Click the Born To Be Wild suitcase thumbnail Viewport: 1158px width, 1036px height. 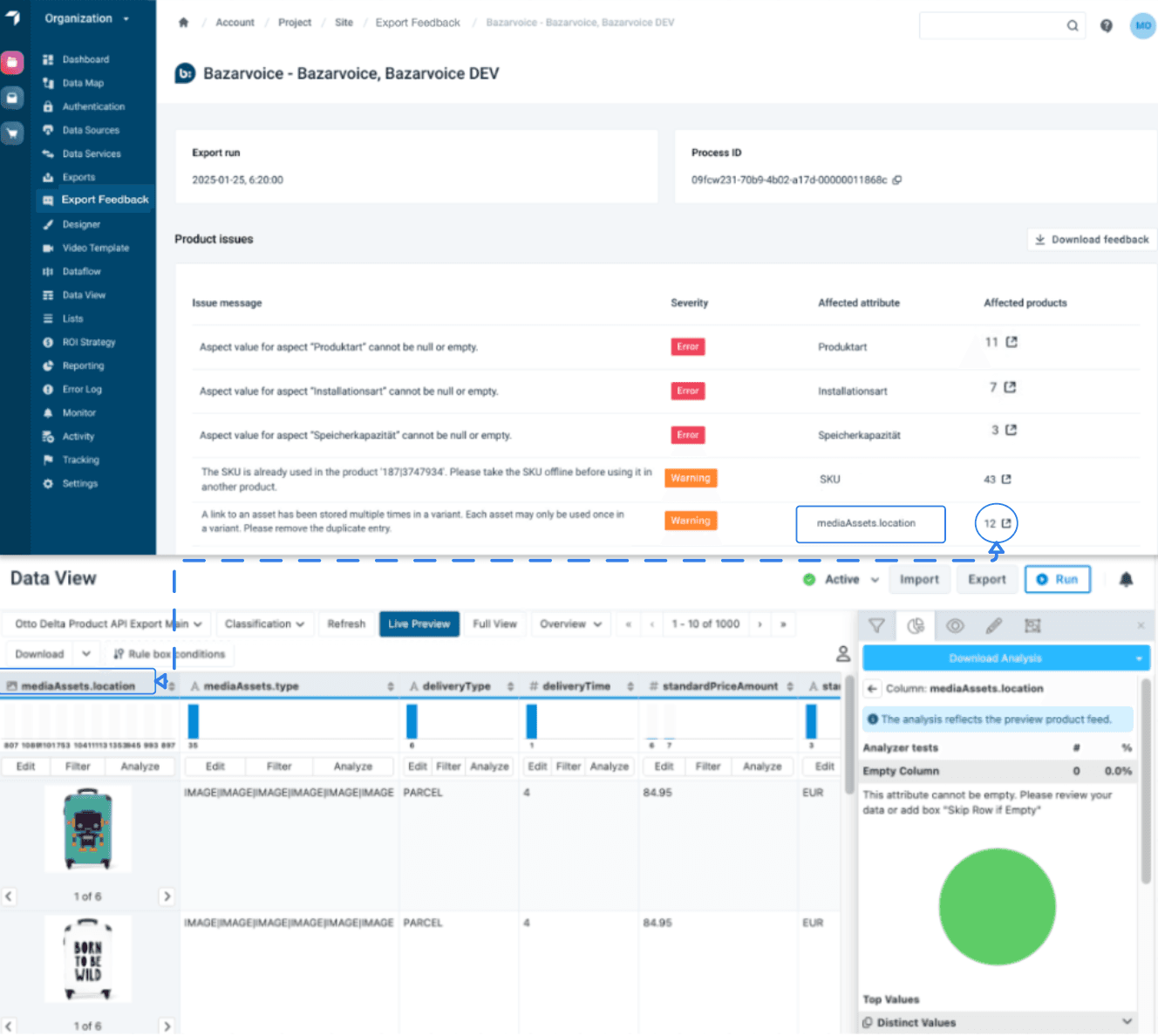pyautogui.click(x=87, y=958)
